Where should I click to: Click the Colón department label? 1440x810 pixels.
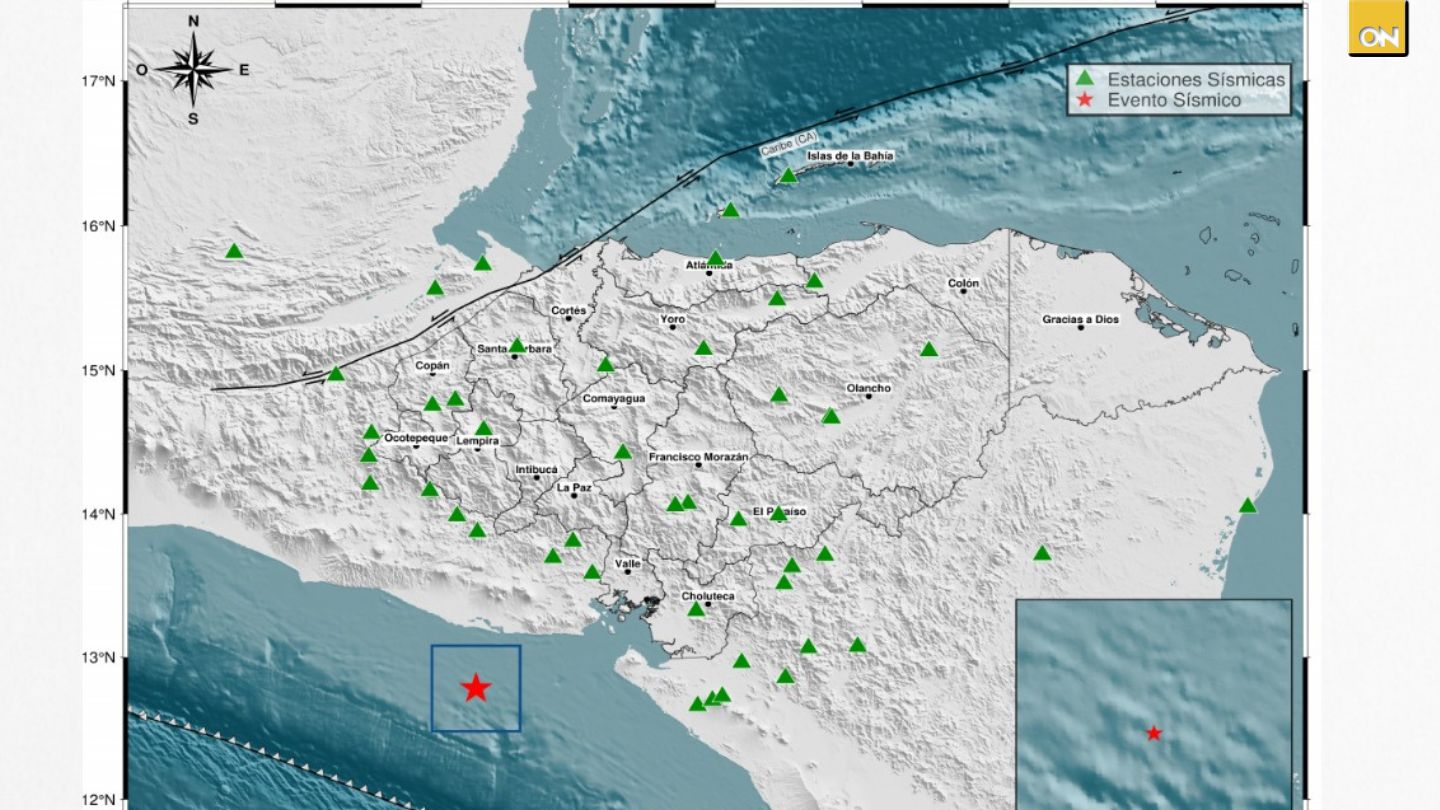[964, 284]
